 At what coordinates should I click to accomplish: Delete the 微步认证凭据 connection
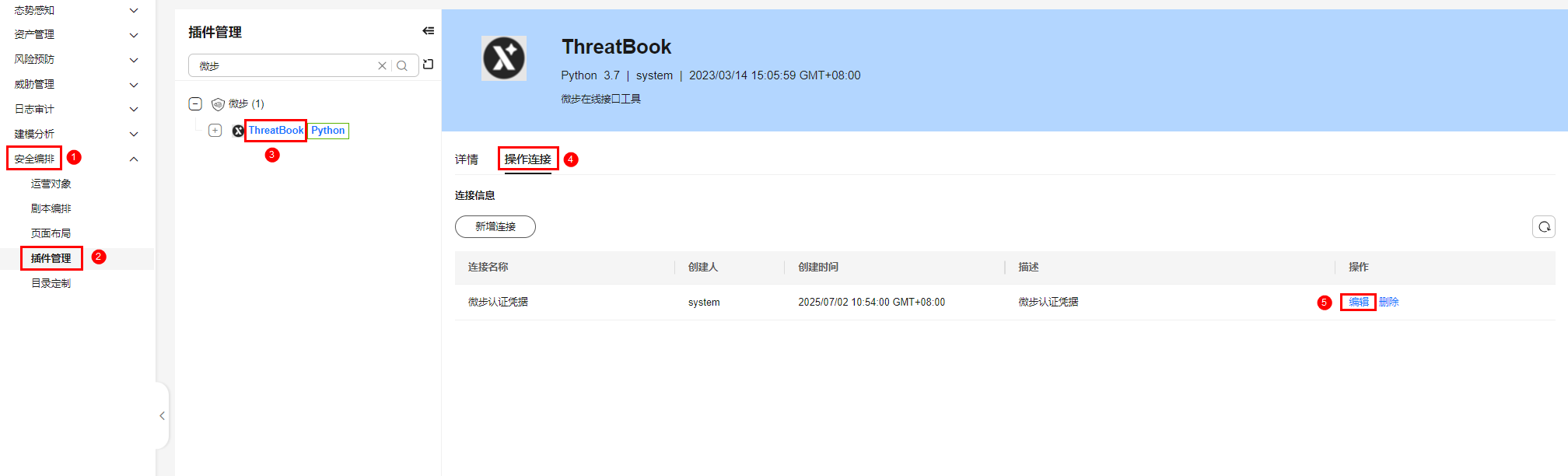[1389, 302]
